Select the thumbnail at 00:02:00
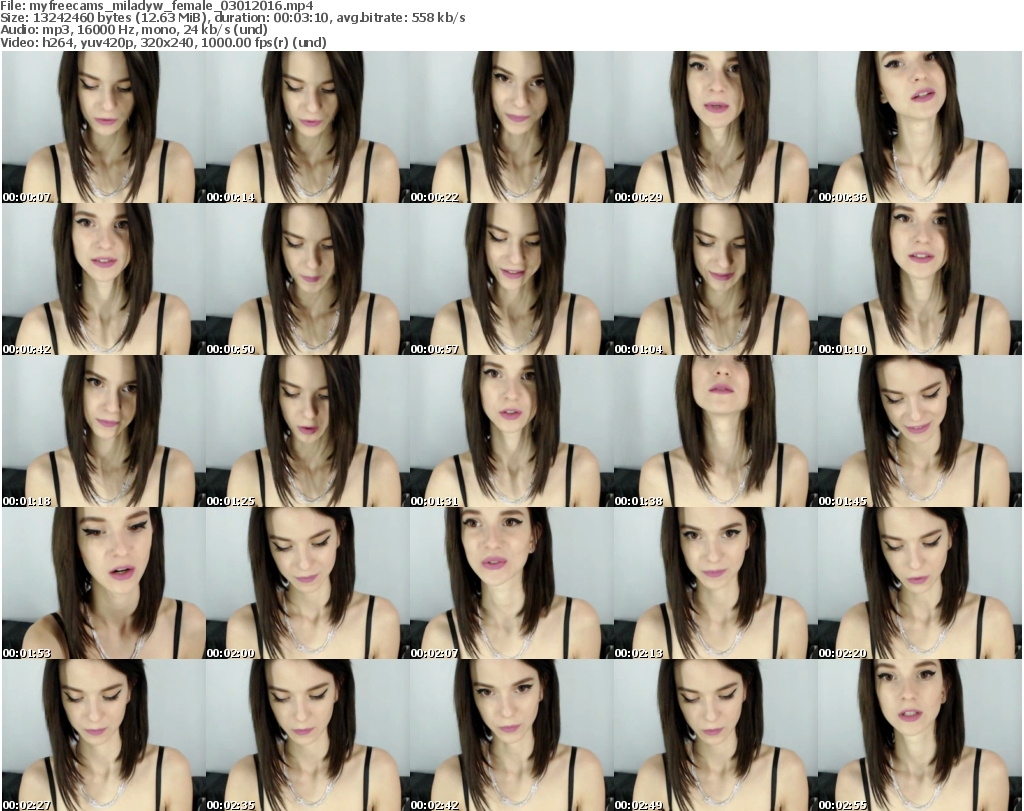Image resolution: width=1024 pixels, height=811 pixels. tap(308, 583)
